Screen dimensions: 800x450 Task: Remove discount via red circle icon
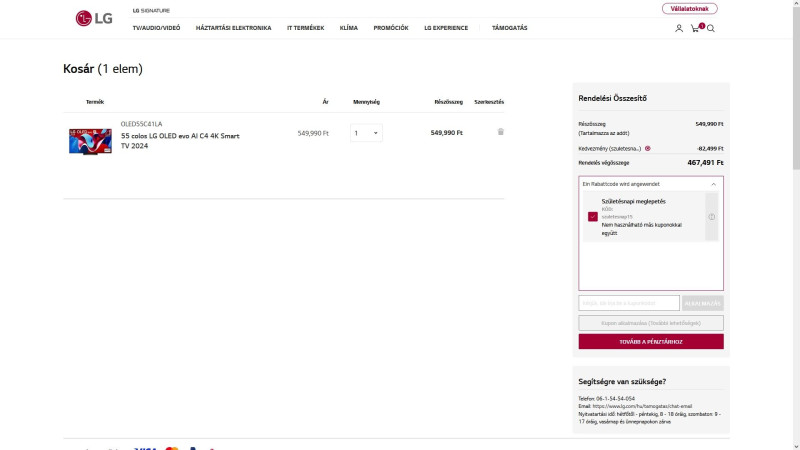click(647, 148)
